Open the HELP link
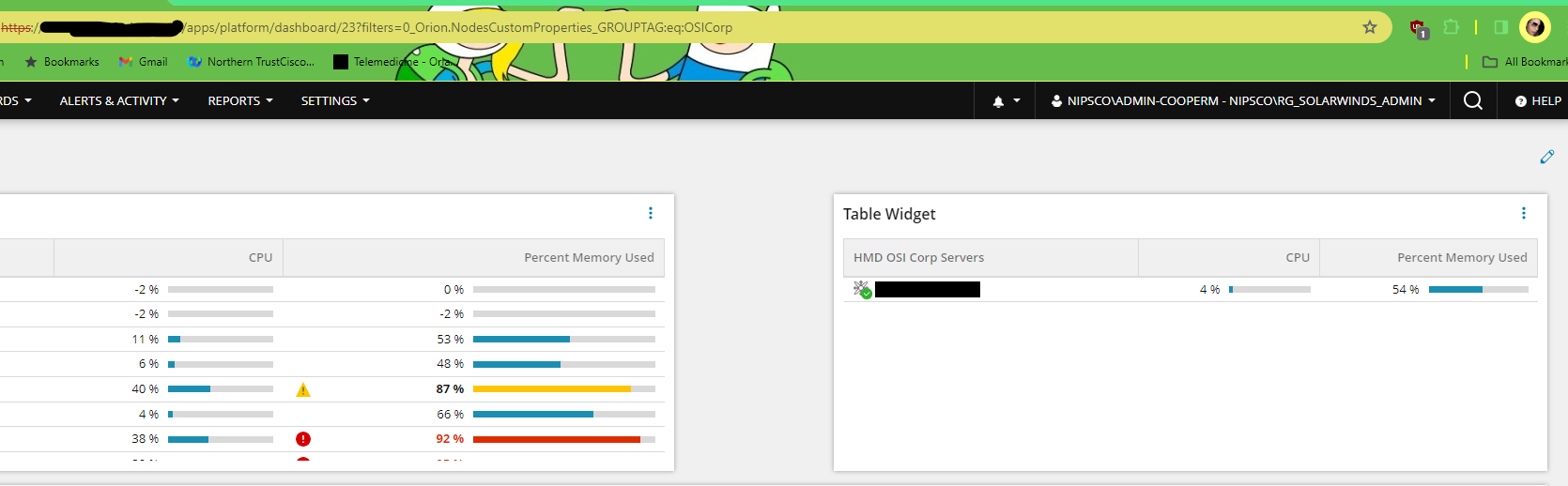Viewport: 1568px width, 486px height. coord(1538,100)
